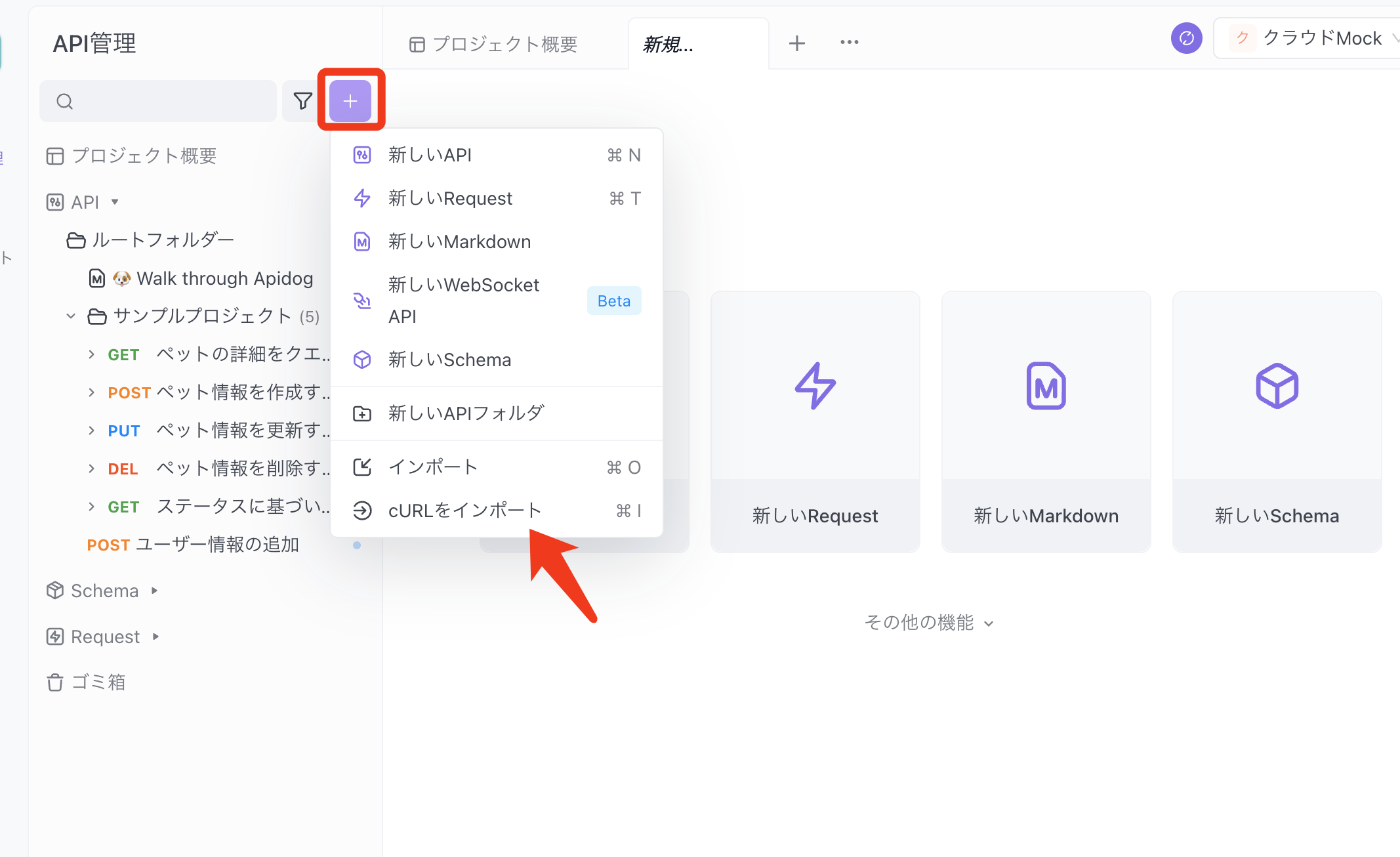This screenshot has width=1400, height=857.
Task: Expand the Schema section in sidebar
Action: click(x=155, y=591)
